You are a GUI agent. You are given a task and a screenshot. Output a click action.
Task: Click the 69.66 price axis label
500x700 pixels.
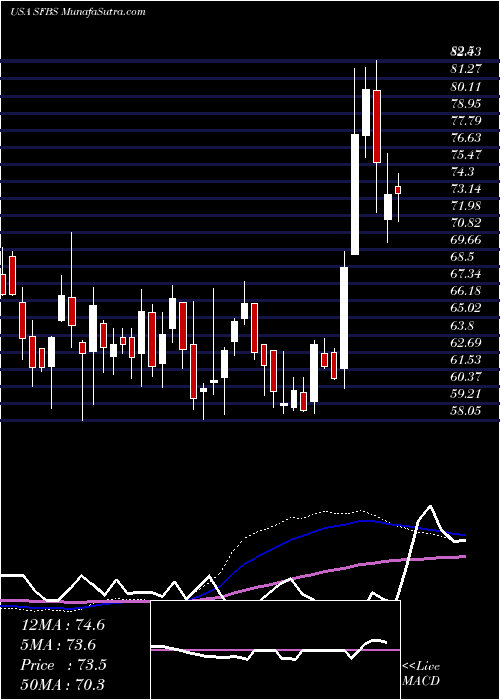(x=466, y=240)
